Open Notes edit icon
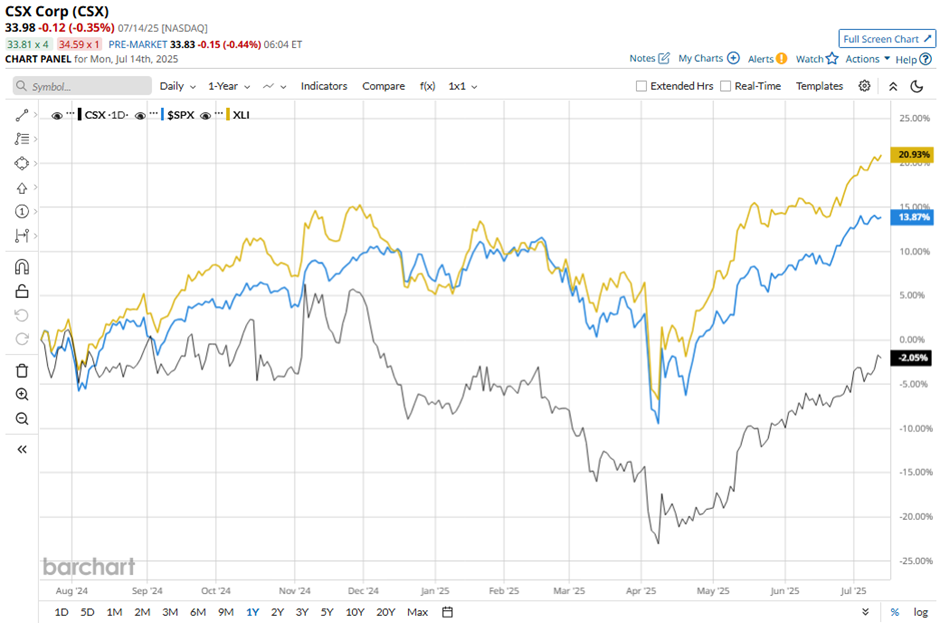 [664, 58]
